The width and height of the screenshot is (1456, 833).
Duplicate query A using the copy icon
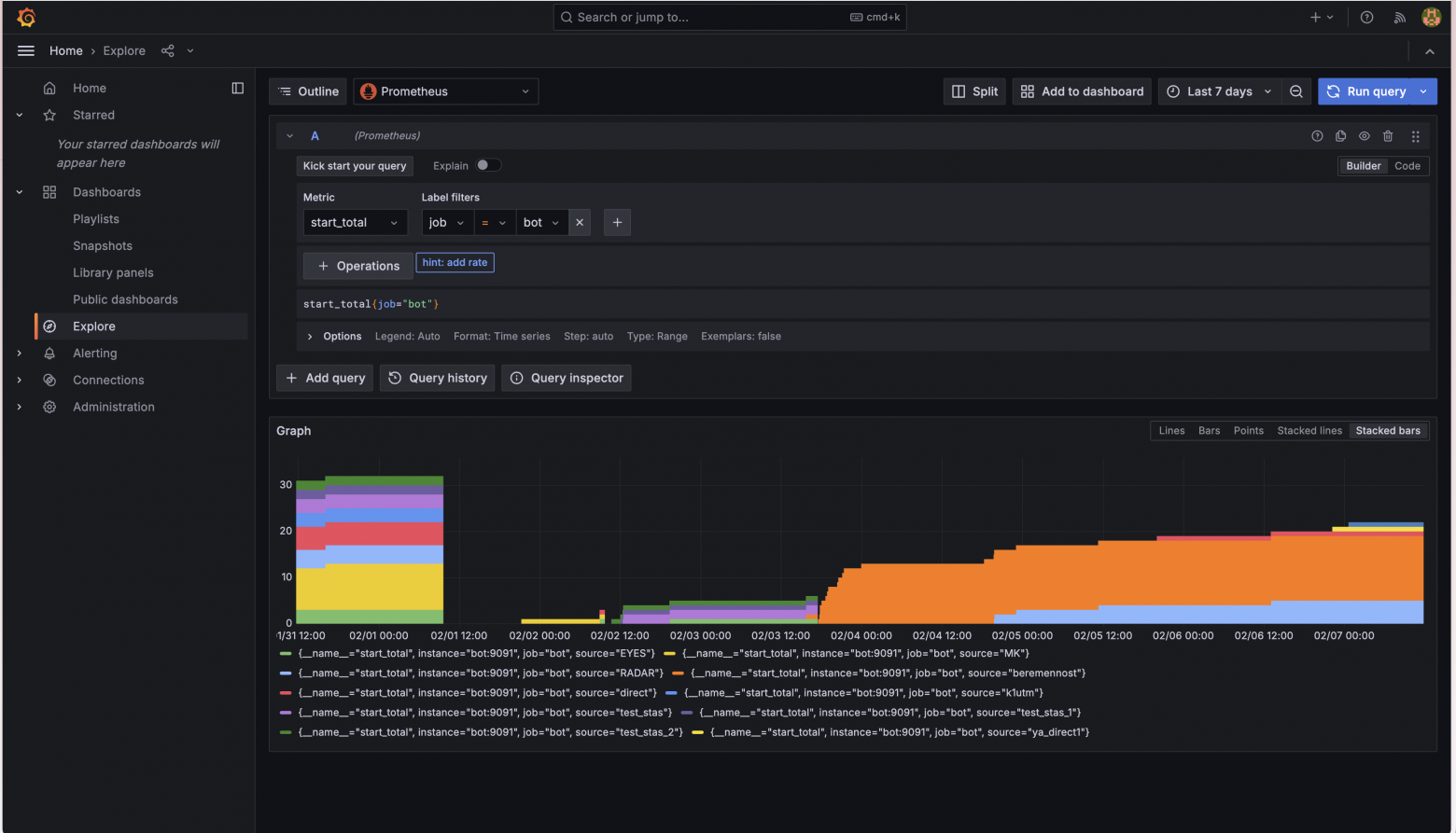[x=1340, y=135]
